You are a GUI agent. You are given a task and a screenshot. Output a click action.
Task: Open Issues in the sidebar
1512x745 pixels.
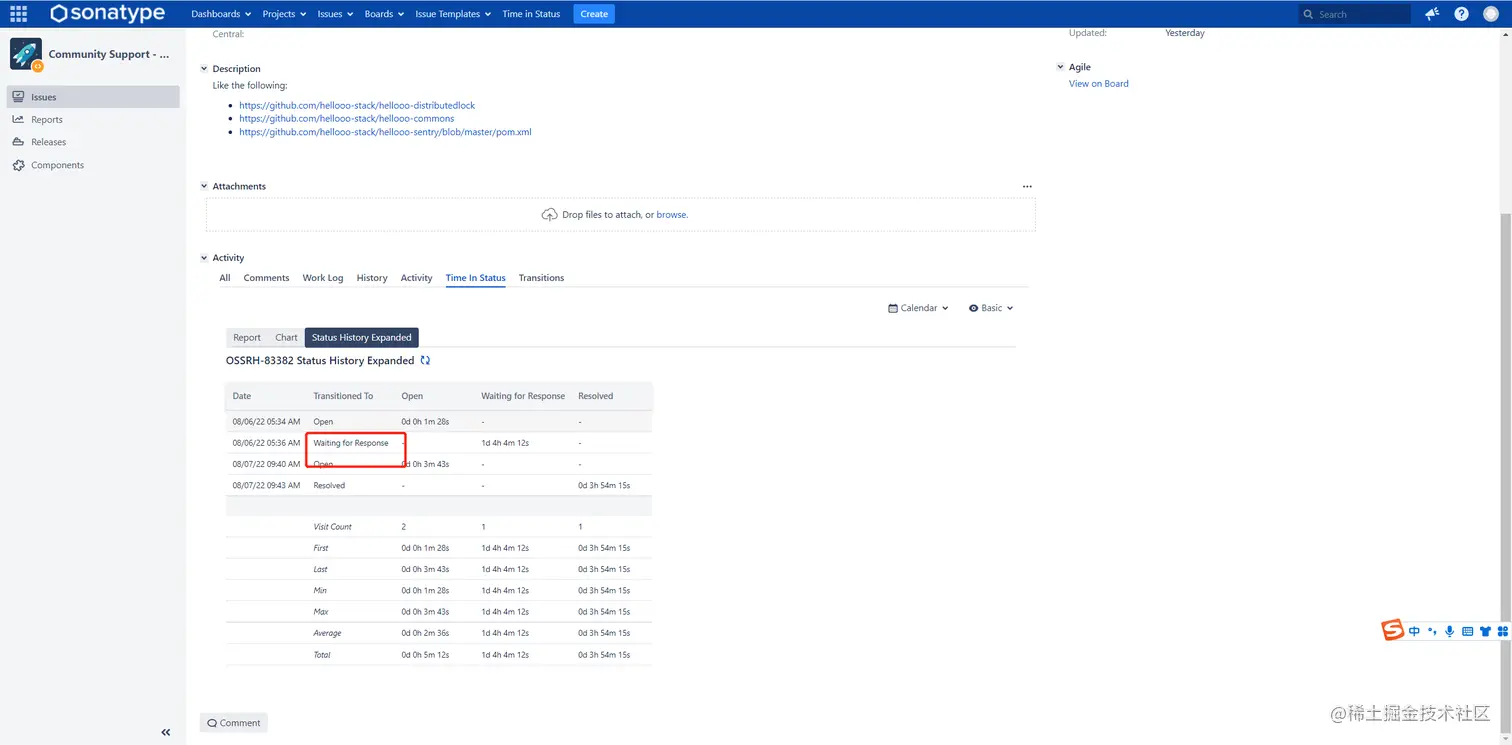93,97
